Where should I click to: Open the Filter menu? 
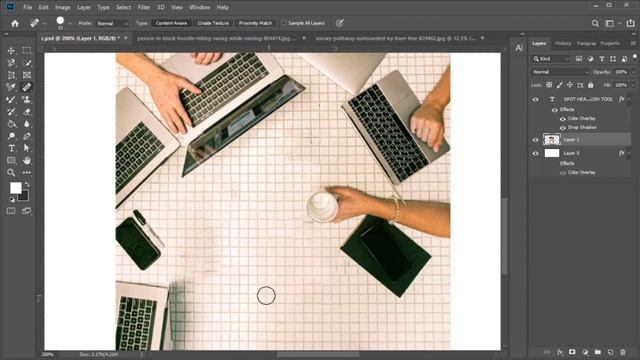click(x=144, y=7)
